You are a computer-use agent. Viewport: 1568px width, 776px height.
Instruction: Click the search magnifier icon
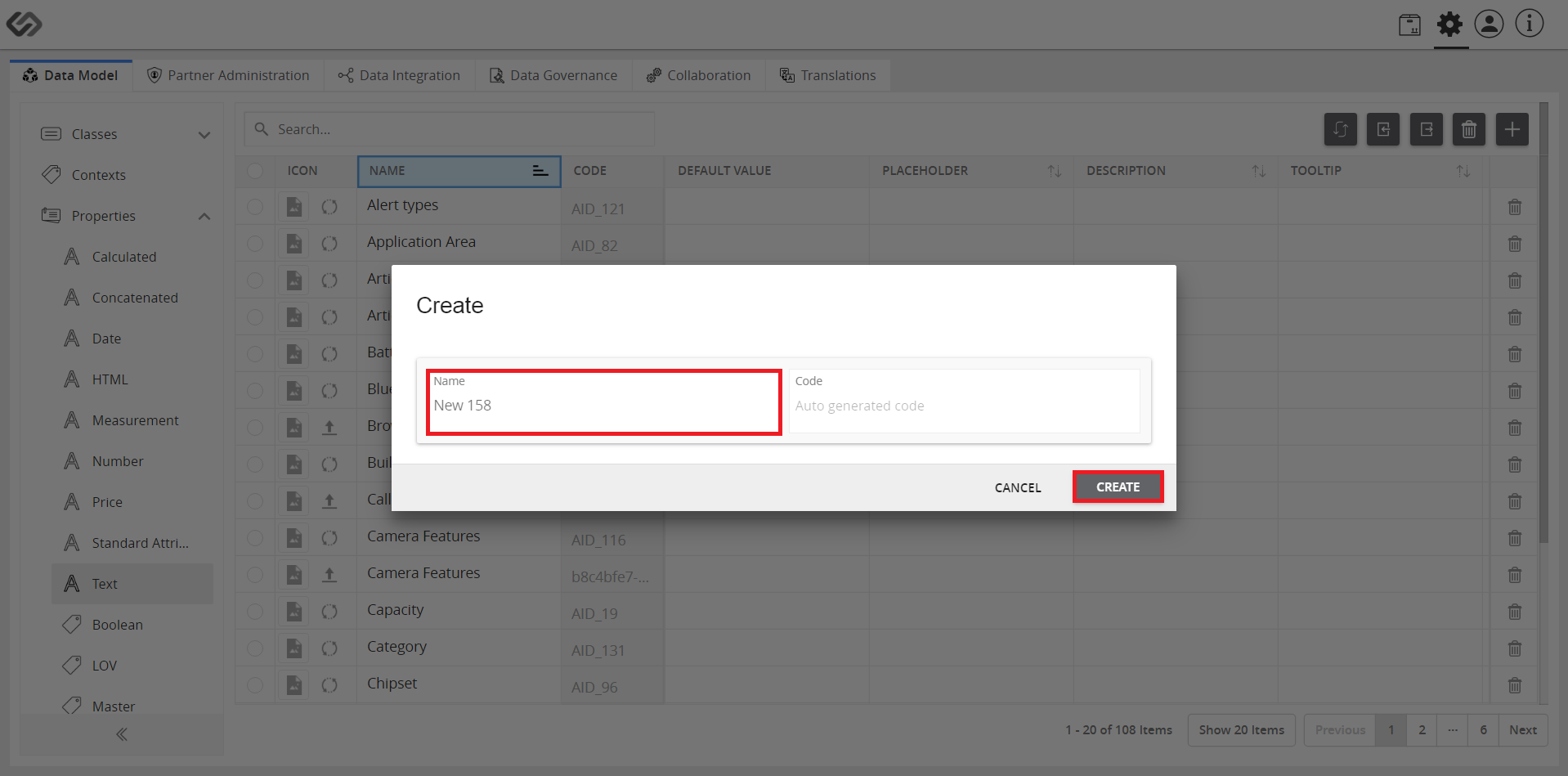(262, 129)
